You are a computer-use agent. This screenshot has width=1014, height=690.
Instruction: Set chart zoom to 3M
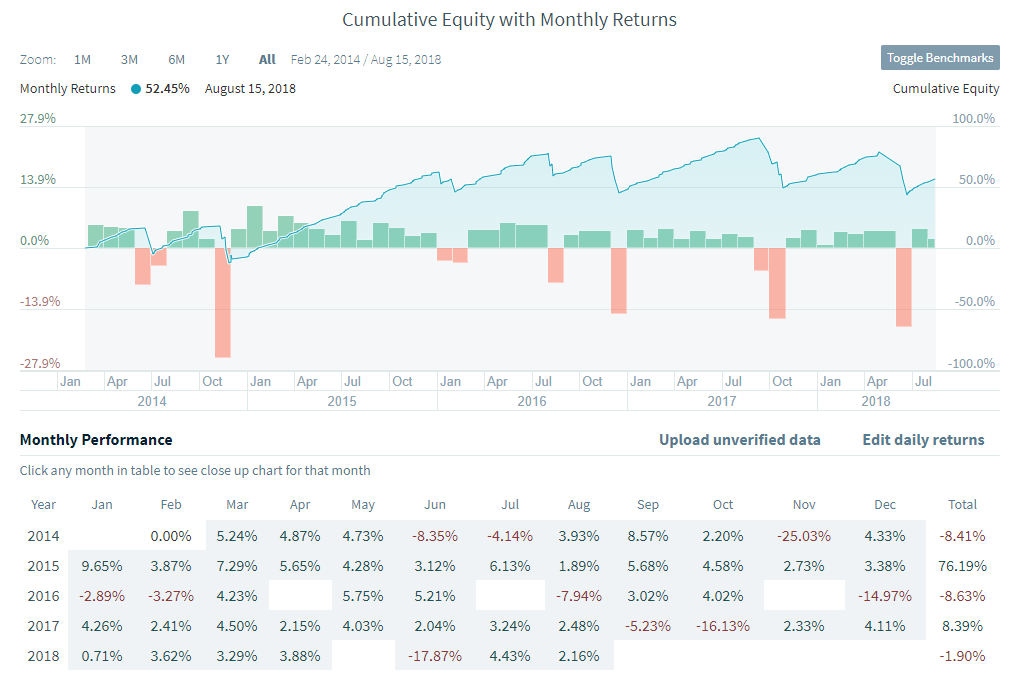click(x=129, y=59)
